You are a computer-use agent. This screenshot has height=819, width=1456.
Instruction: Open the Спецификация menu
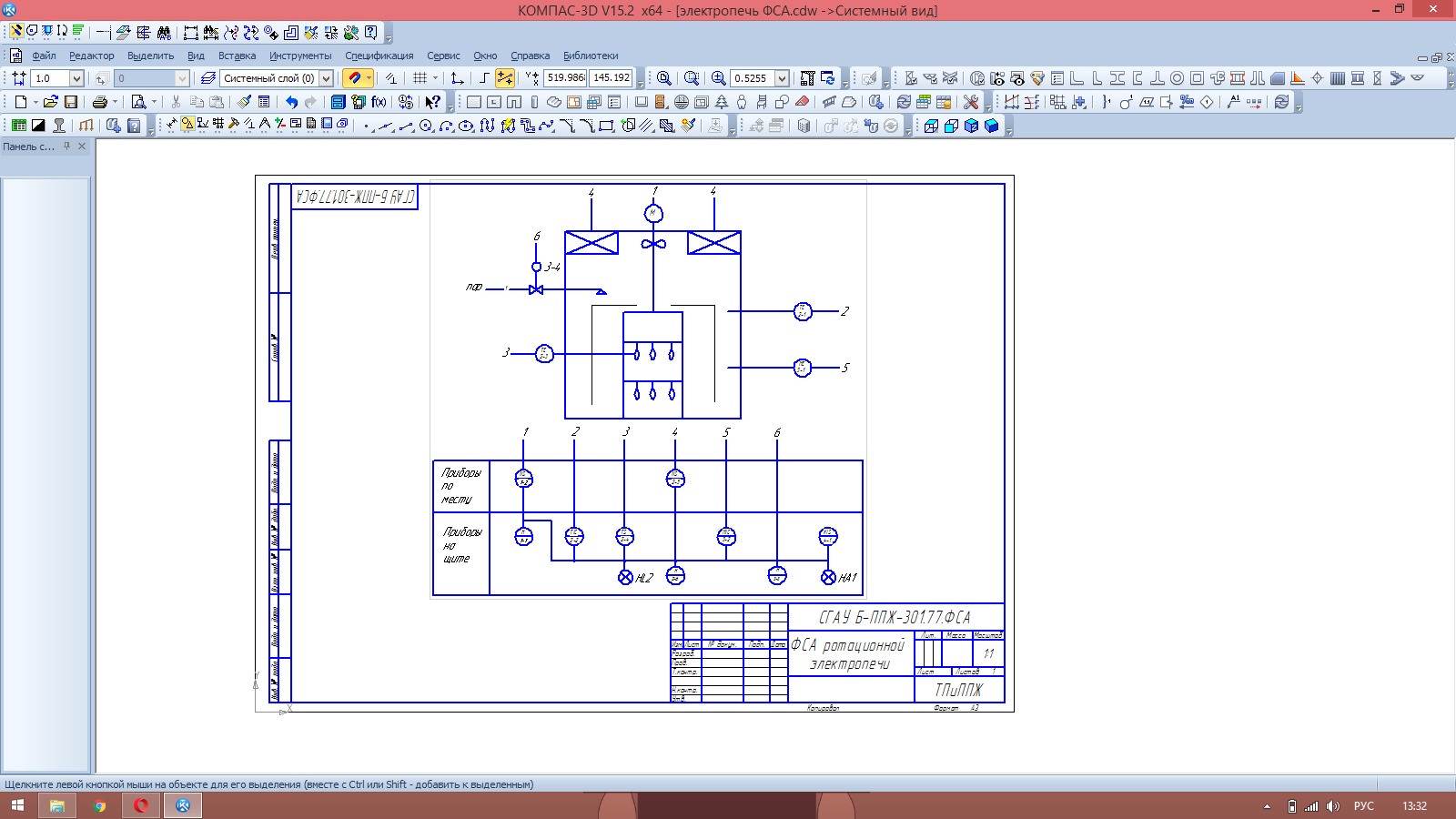(379, 56)
